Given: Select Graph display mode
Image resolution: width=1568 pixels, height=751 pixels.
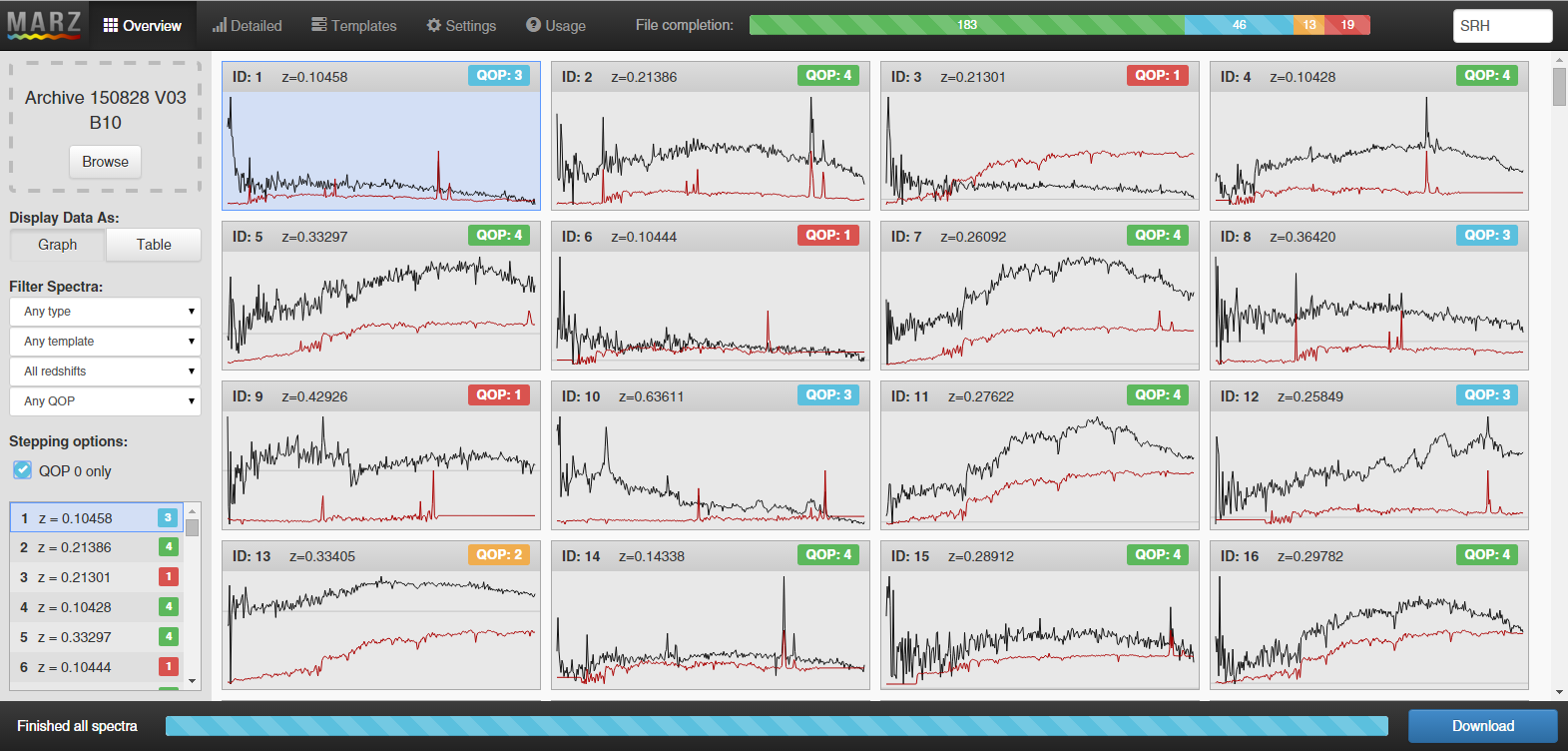Looking at the screenshot, I should point(58,245).
